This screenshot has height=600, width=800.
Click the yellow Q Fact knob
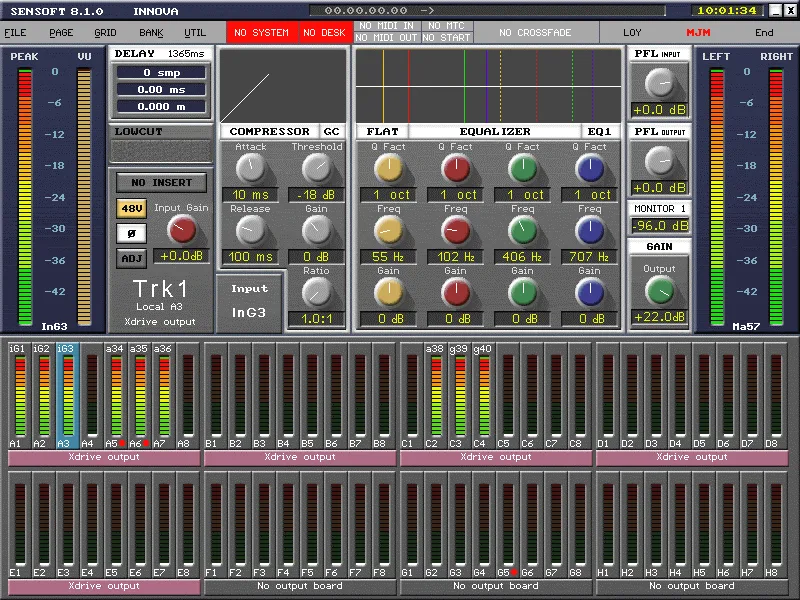389,168
